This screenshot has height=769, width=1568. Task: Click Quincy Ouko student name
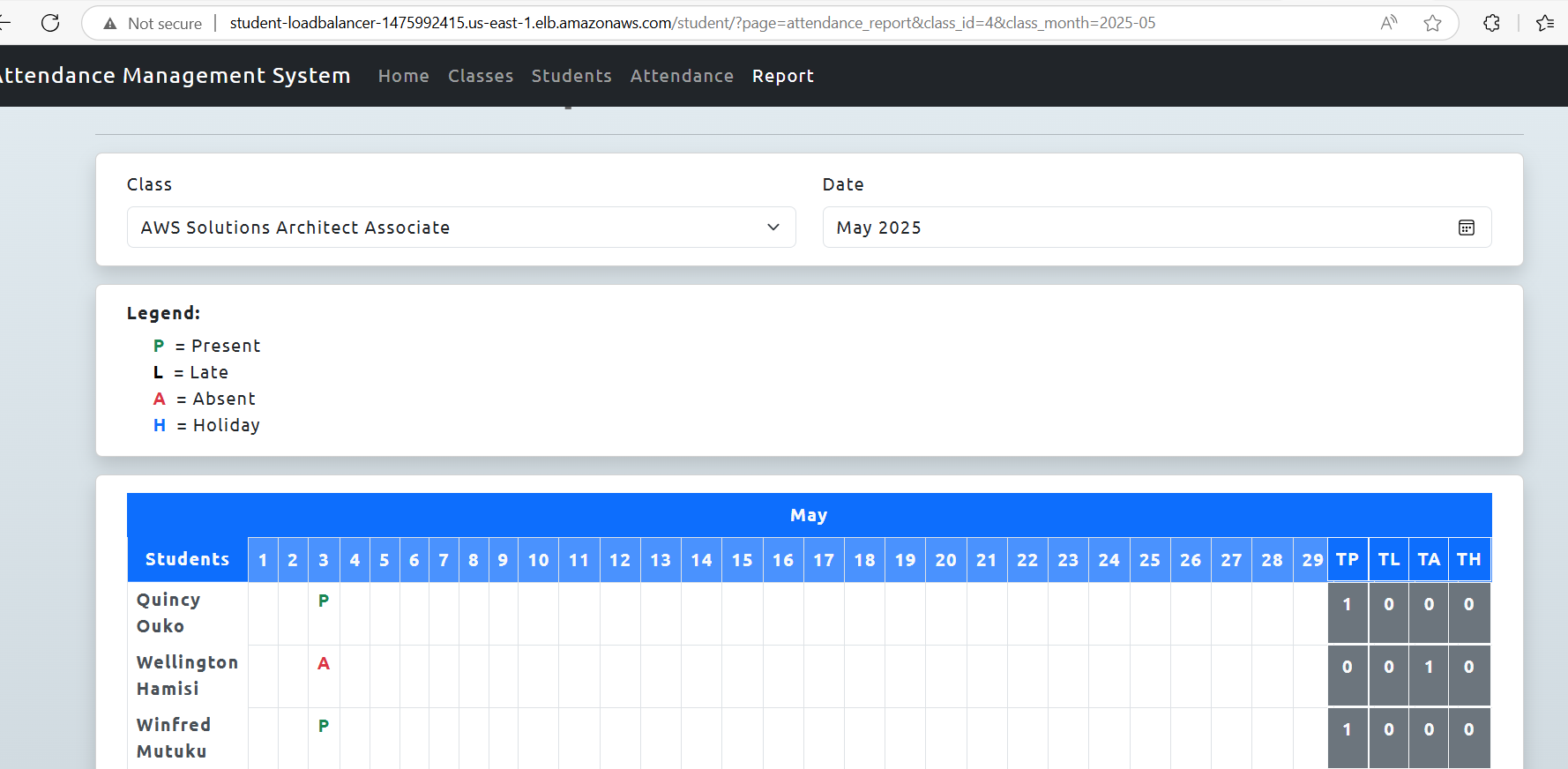coord(168,613)
